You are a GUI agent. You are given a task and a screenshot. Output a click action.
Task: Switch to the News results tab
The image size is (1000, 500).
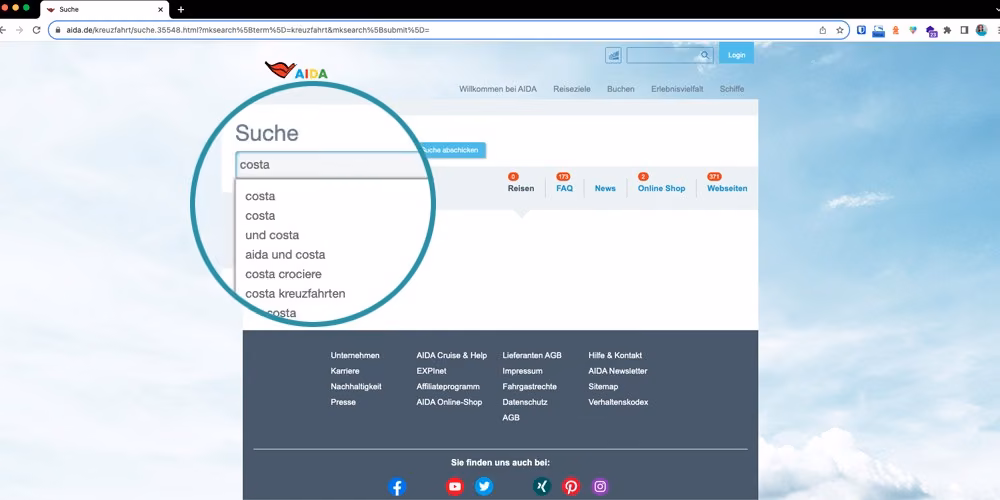[x=605, y=188]
